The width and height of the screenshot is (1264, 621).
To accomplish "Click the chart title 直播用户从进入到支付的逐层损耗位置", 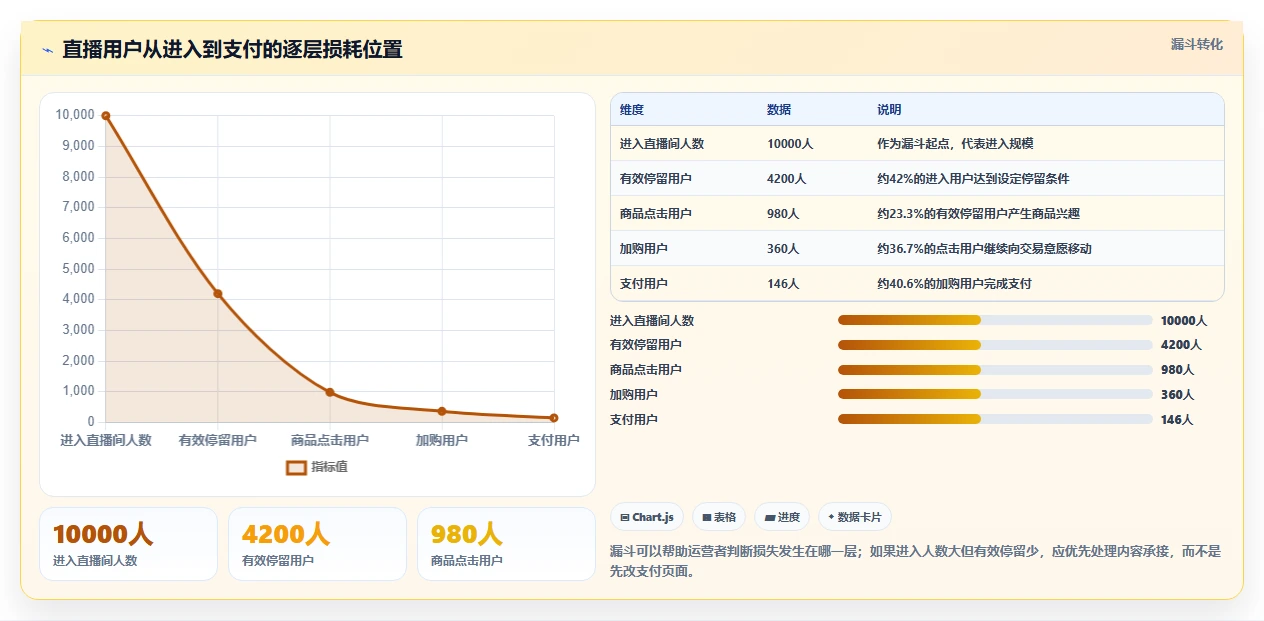I will pos(232,49).
